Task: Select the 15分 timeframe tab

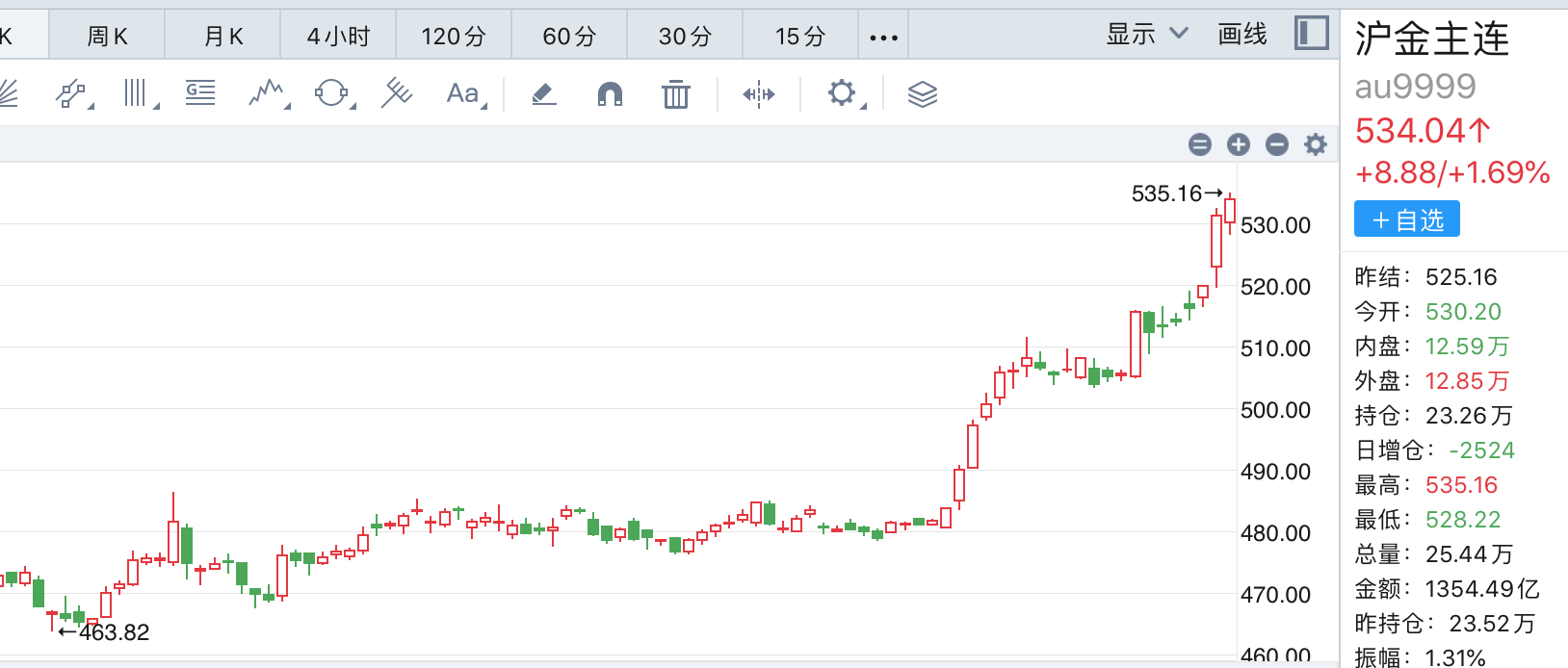Action: (800, 36)
